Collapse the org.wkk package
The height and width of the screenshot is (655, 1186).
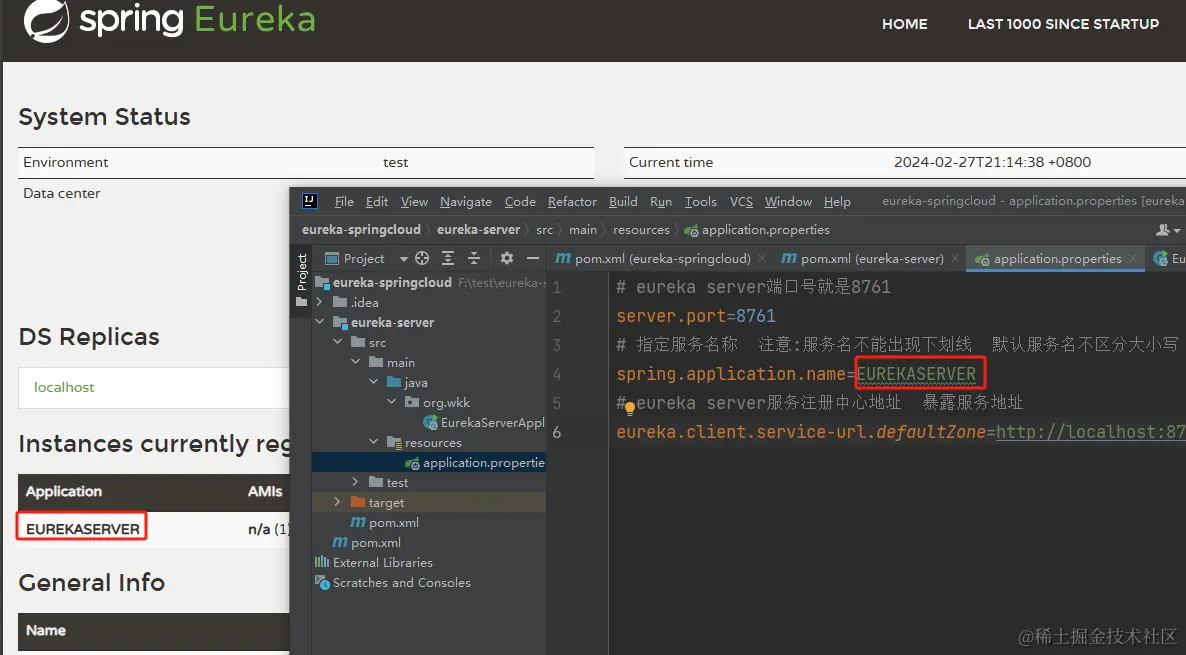(392, 402)
